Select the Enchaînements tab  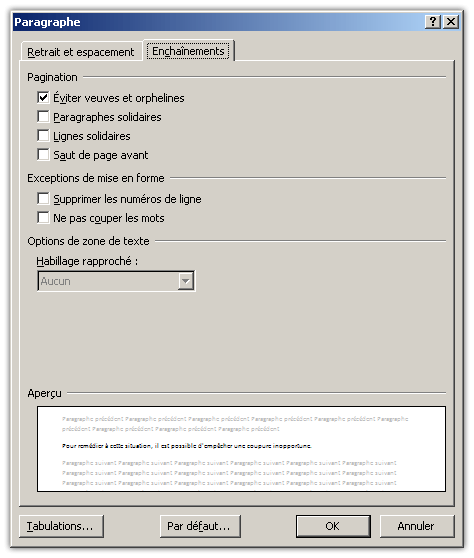click(188, 51)
